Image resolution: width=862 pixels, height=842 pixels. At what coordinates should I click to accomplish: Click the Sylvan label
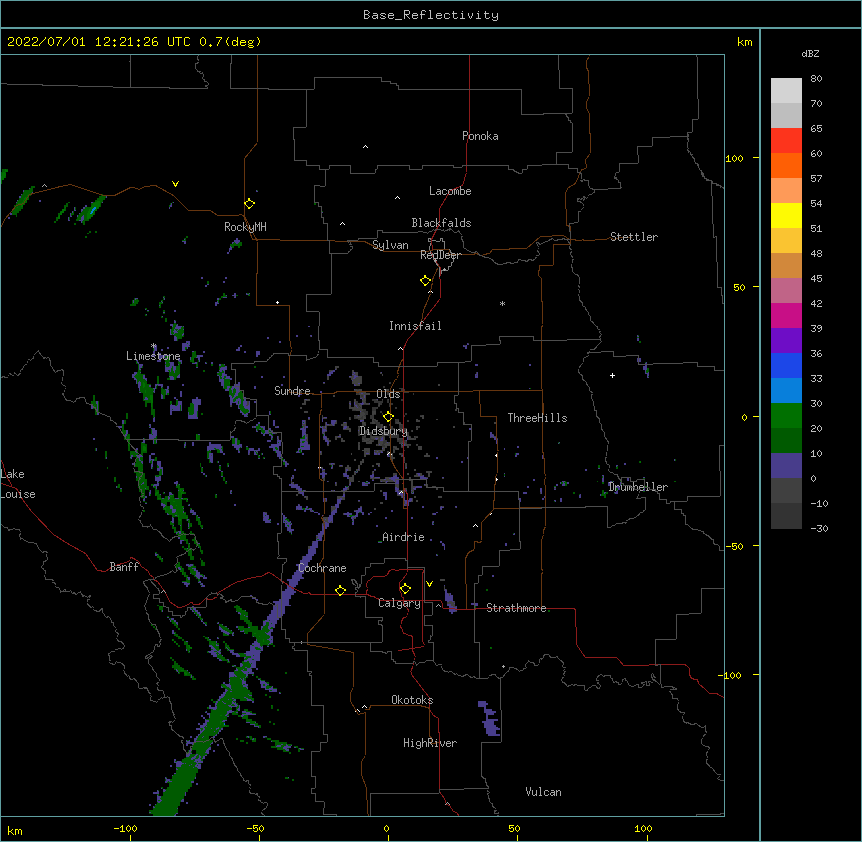[390, 245]
